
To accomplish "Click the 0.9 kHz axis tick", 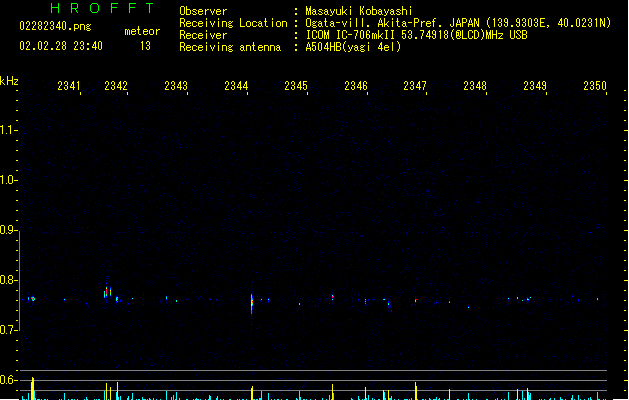I will point(8,230).
